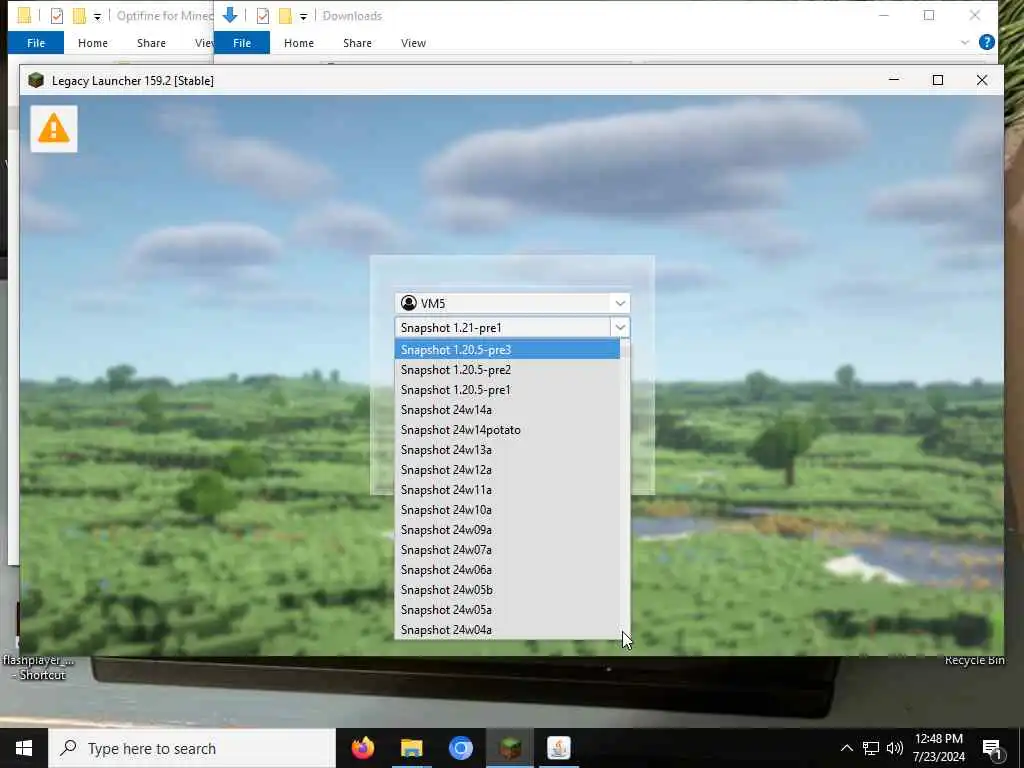Click the network tray icon
The height and width of the screenshot is (768, 1024).
click(x=871, y=748)
